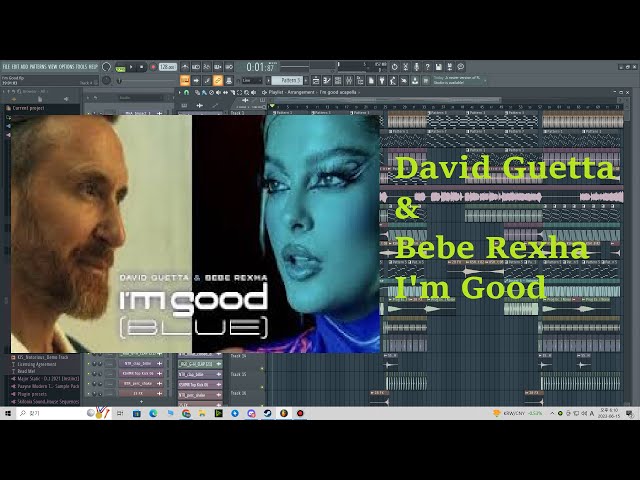Open the Pattern 5 selector dropdown
Screen dimensions: 640x480
click(287, 80)
